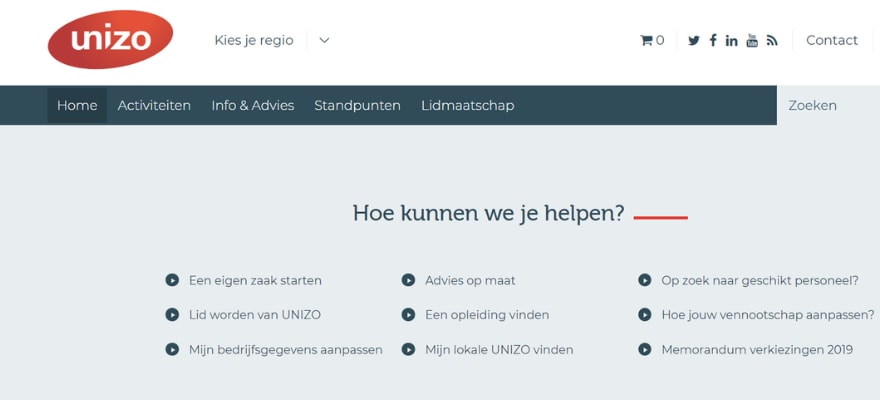Click the Zoeken search field
Image resolution: width=880 pixels, height=400 pixels.
tap(826, 106)
